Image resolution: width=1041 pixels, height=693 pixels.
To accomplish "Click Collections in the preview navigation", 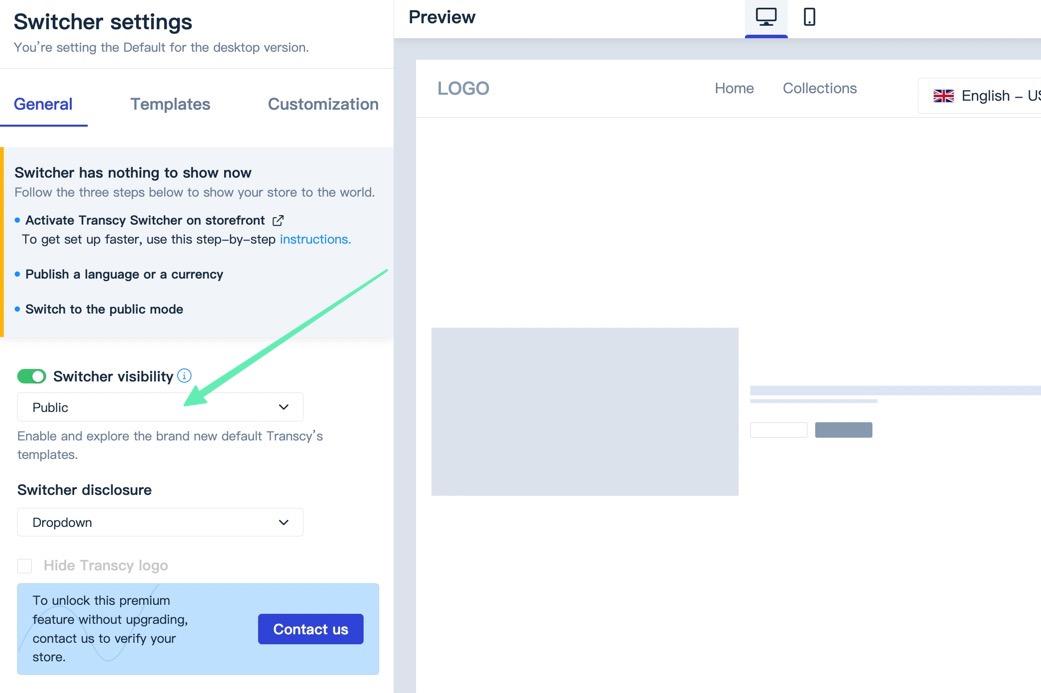I will point(819,88).
